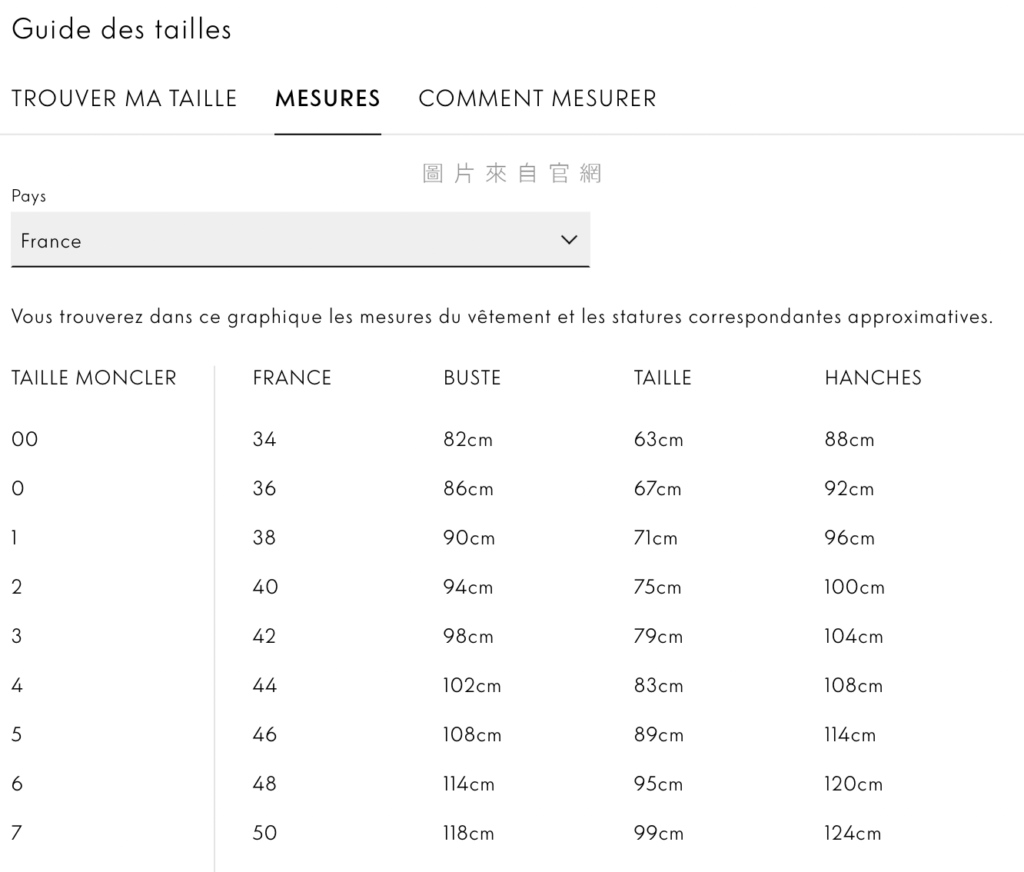Click the 75cm waist measurement

pos(658,587)
